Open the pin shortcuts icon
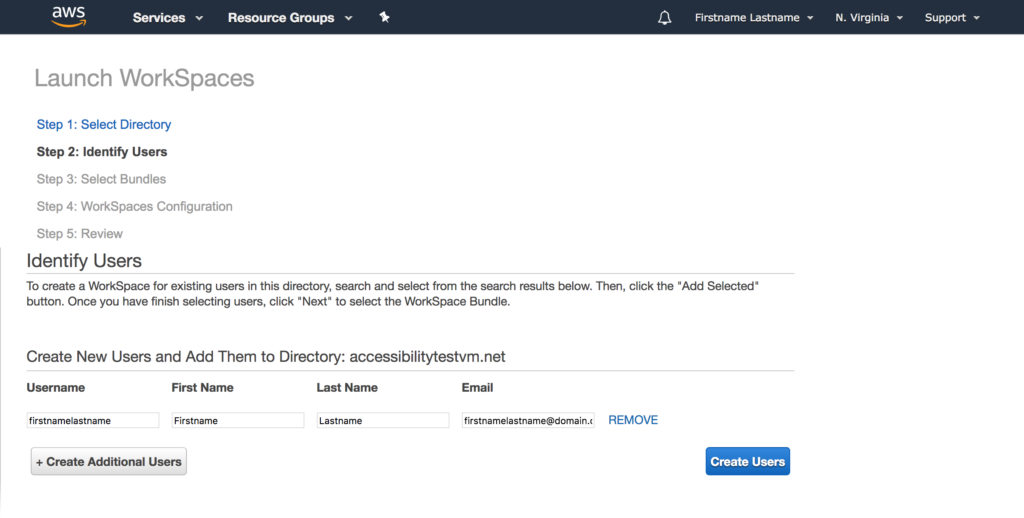This screenshot has width=1024, height=518. (385, 18)
